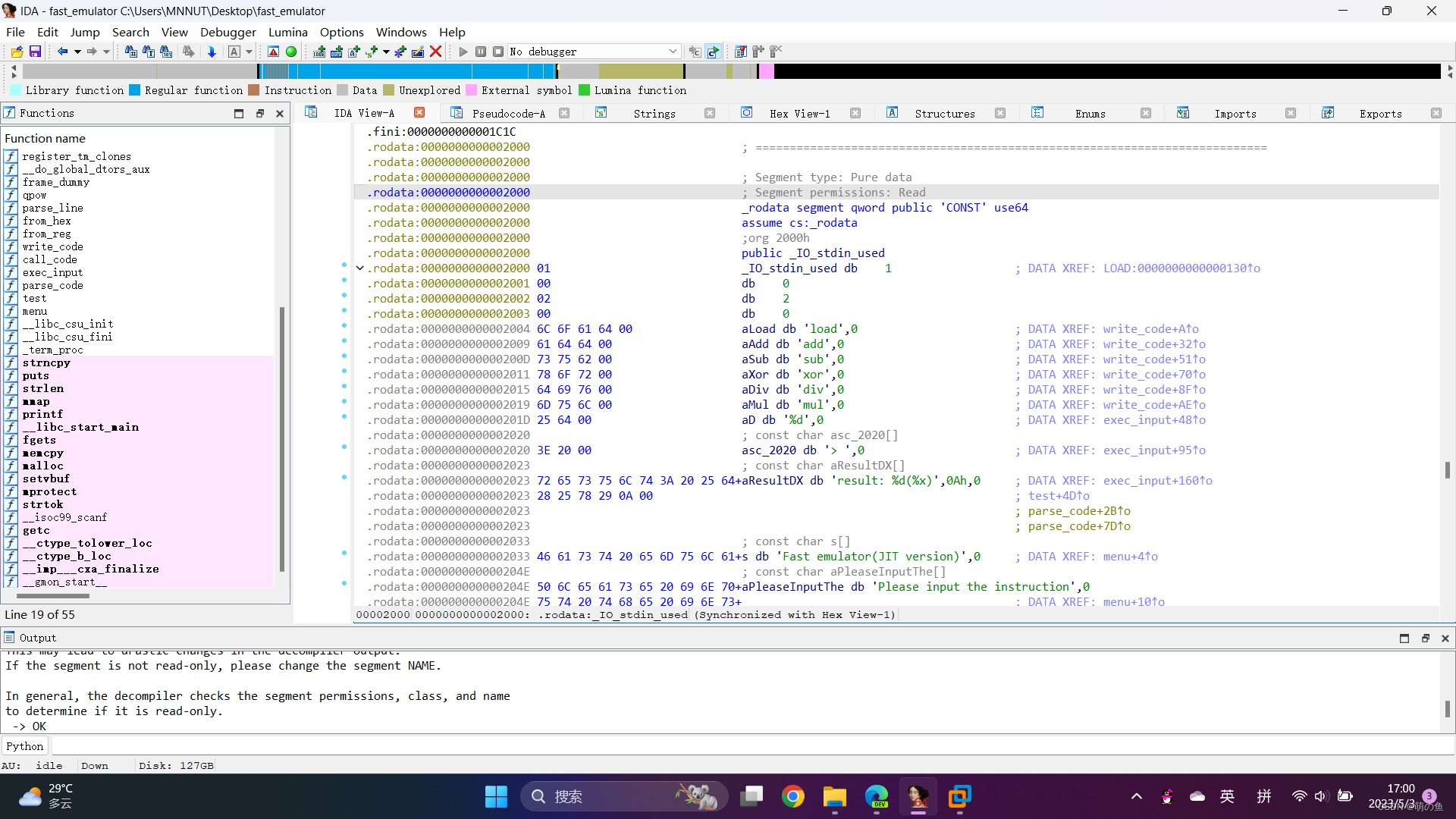Click the Jump back arrow icon
This screenshot has width=1456, height=819.
click(62, 52)
